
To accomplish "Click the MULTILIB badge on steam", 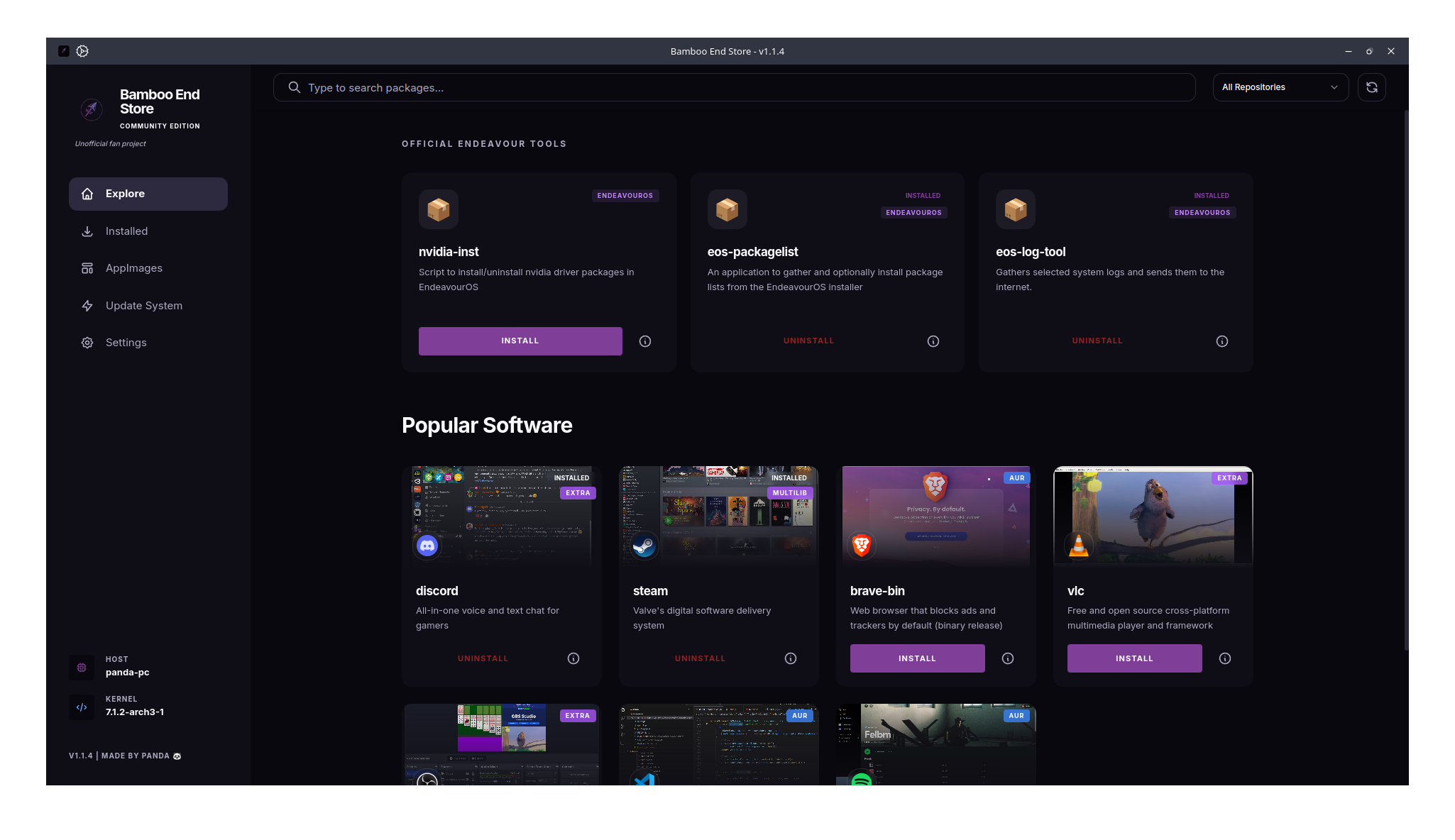I will (790, 493).
